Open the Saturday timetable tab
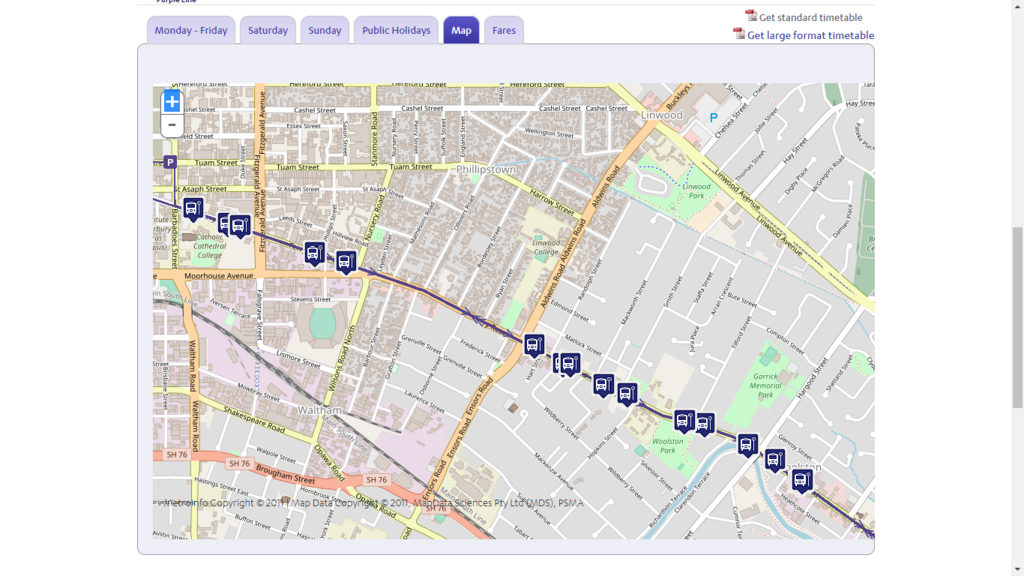 pyautogui.click(x=268, y=30)
